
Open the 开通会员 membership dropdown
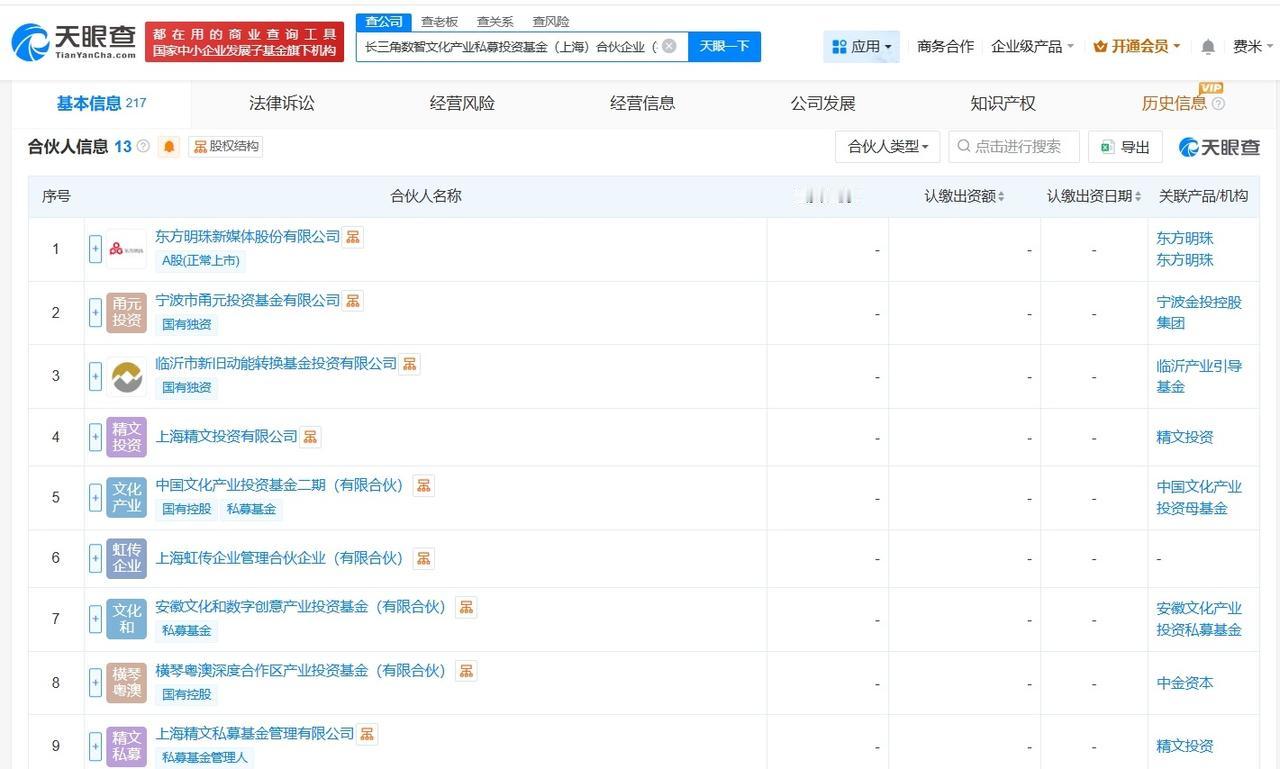click(x=1137, y=46)
